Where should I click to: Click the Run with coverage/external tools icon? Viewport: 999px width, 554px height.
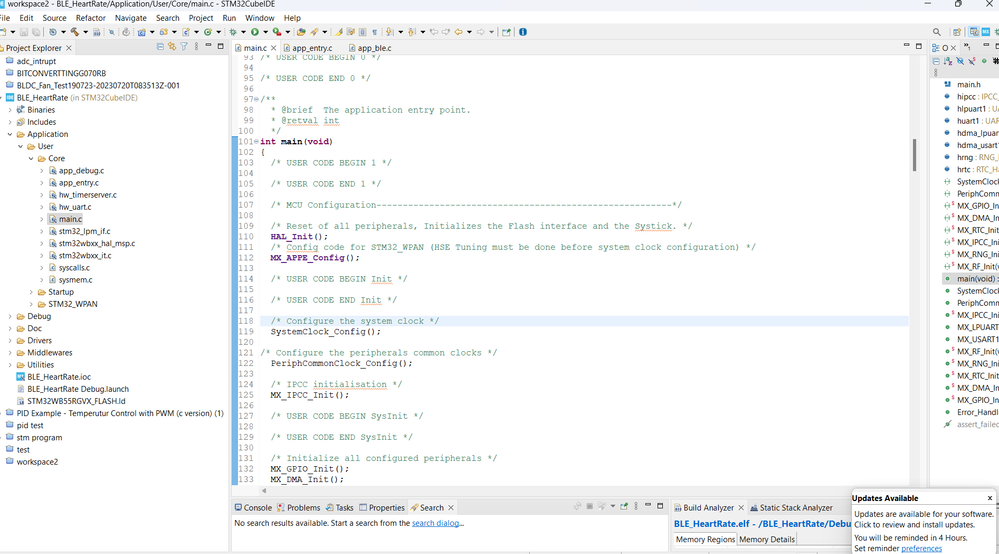pos(277,32)
